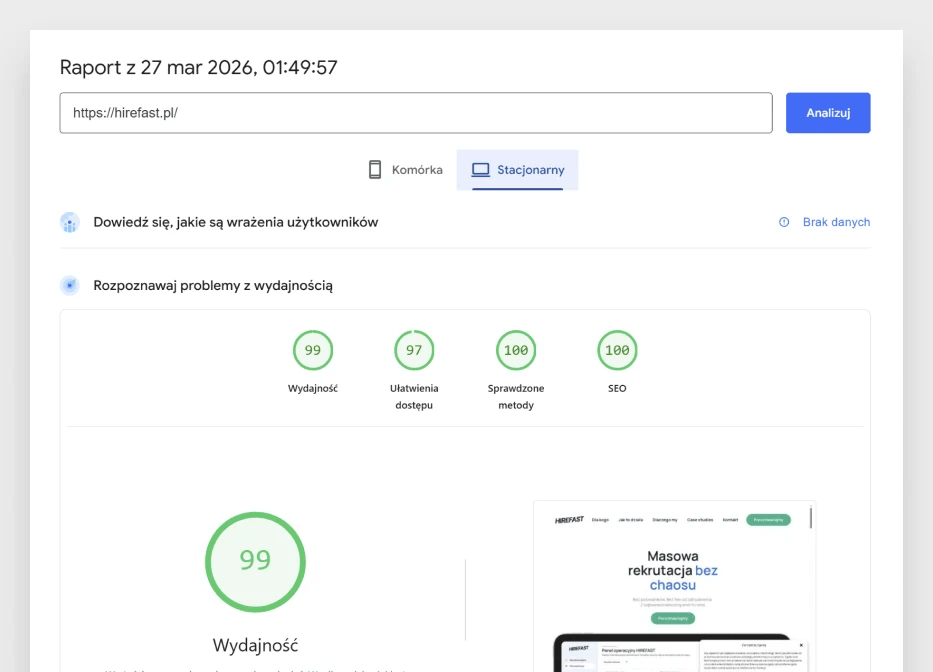Select the 100 gauge above Sprawdzone metody
The width and height of the screenshot is (933, 672).
point(516,350)
